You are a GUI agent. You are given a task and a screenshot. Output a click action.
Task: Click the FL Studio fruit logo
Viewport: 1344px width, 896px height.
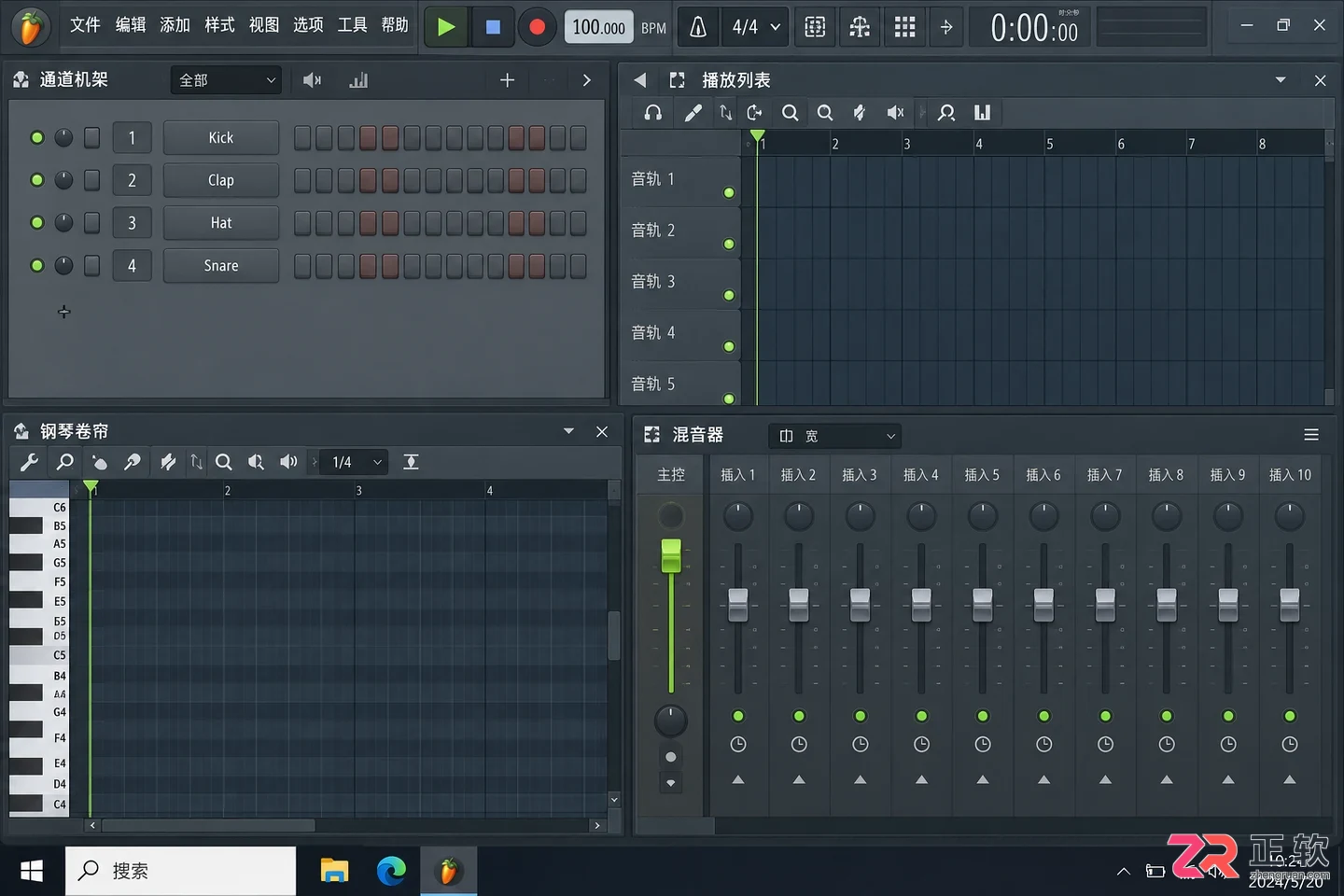tap(31, 27)
